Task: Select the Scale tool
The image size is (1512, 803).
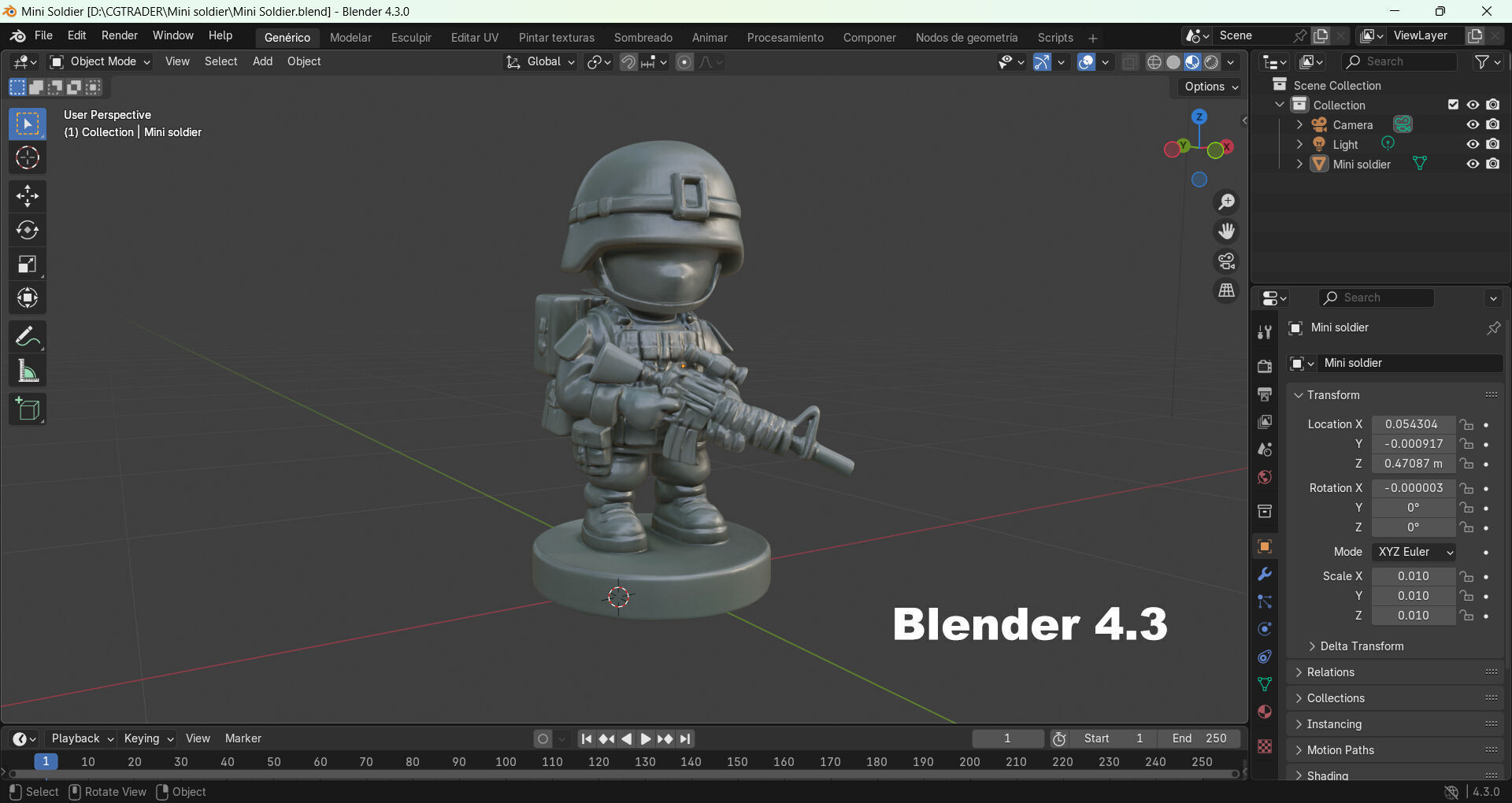Action: pos(28,265)
